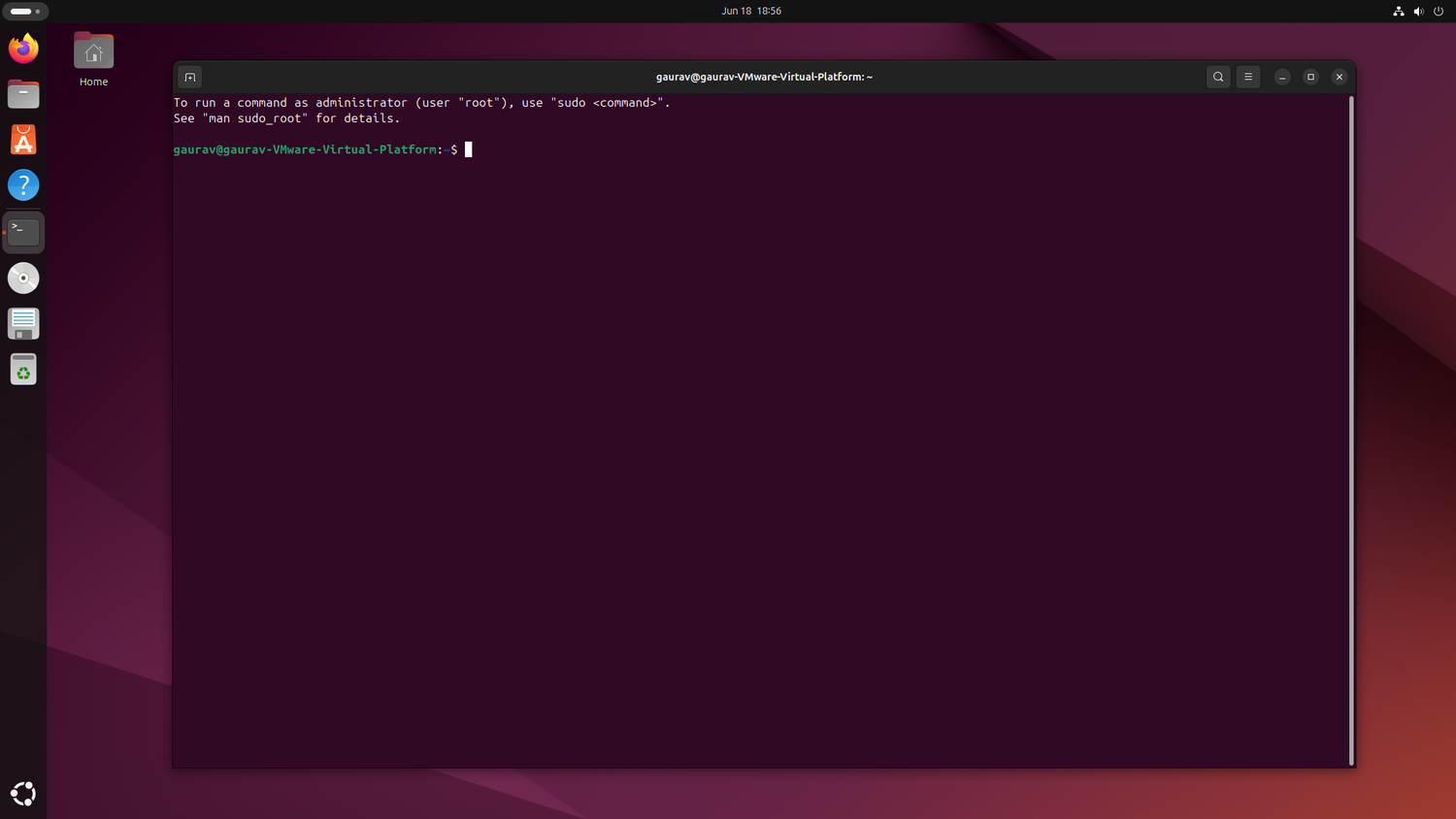1456x819 pixels.
Task: Show applications with Ubuntu logo button
Action: (x=23, y=794)
